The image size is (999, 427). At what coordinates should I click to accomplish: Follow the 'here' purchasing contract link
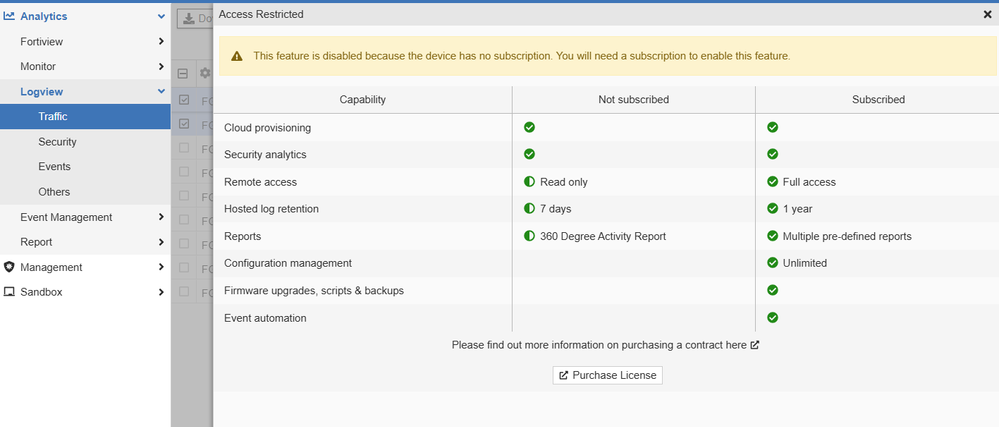pyautogui.click(x=735, y=345)
